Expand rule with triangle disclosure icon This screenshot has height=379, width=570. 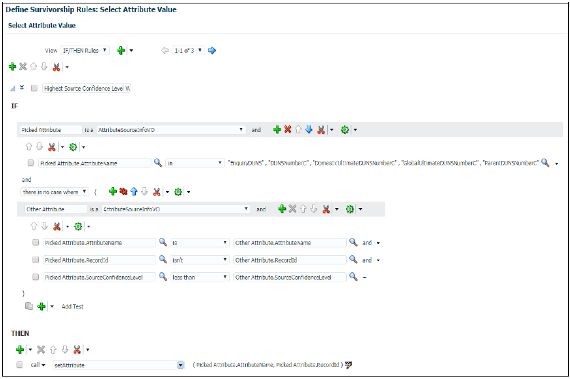[13, 88]
